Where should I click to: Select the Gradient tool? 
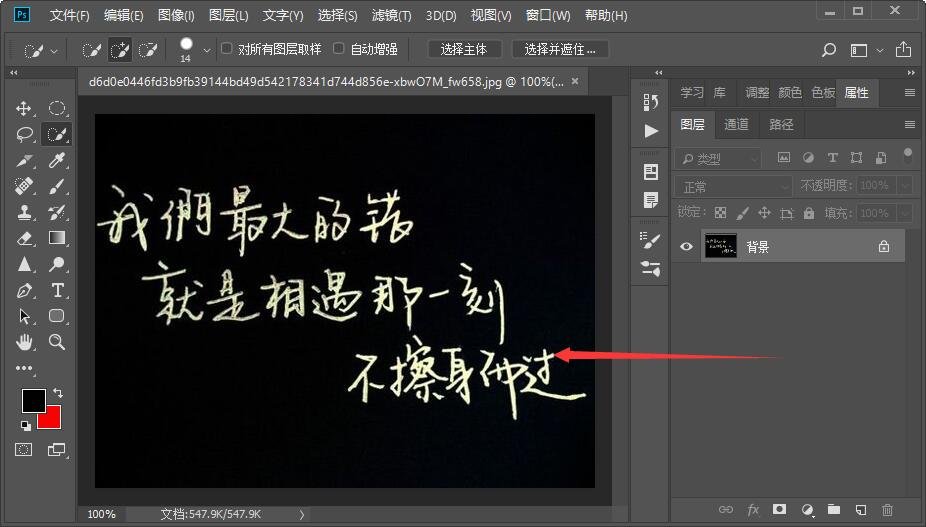pyautogui.click(x=57, y=238)
